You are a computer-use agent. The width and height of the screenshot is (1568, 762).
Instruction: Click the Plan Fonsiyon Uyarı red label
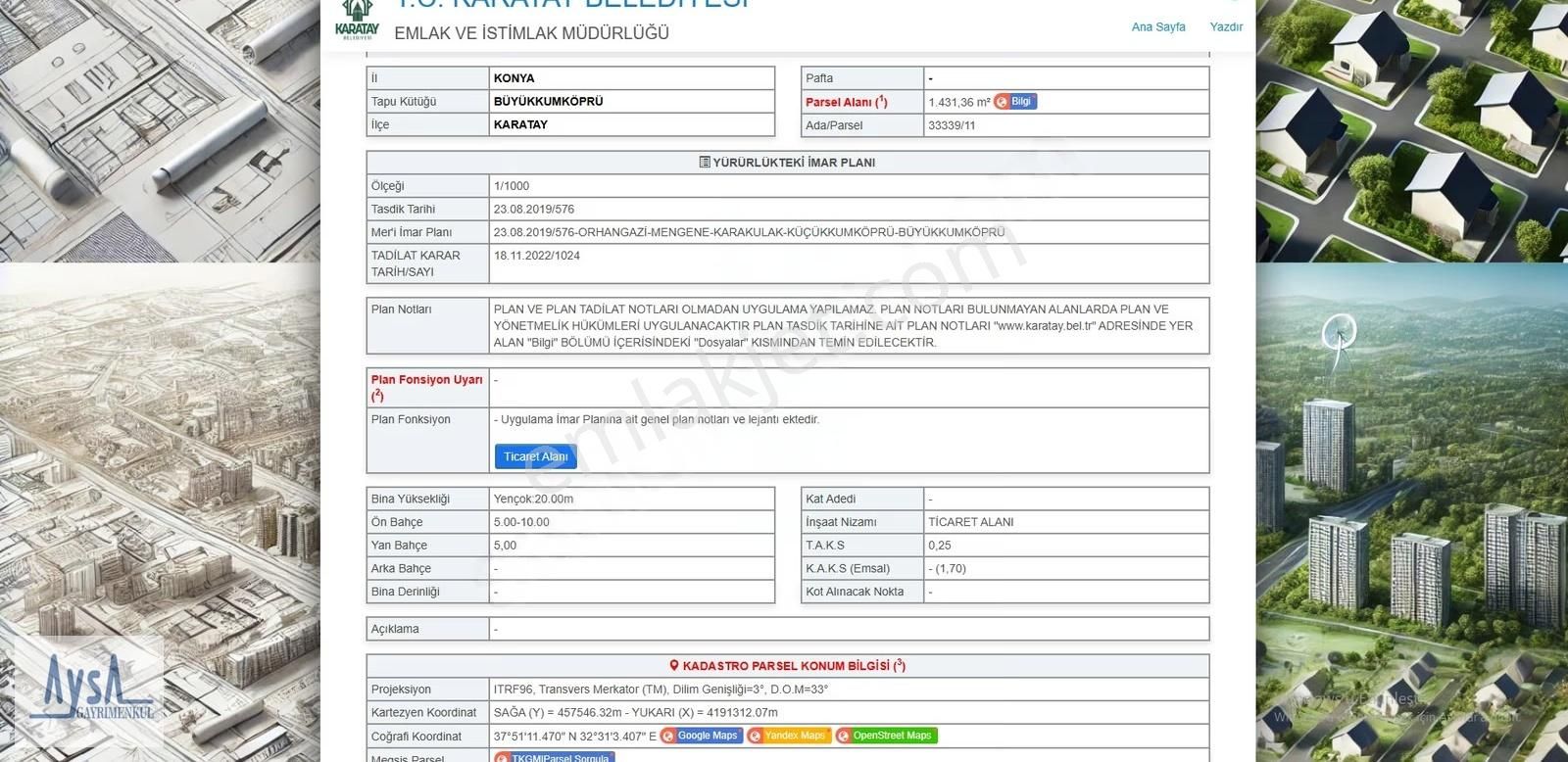[x=426, y=380]
